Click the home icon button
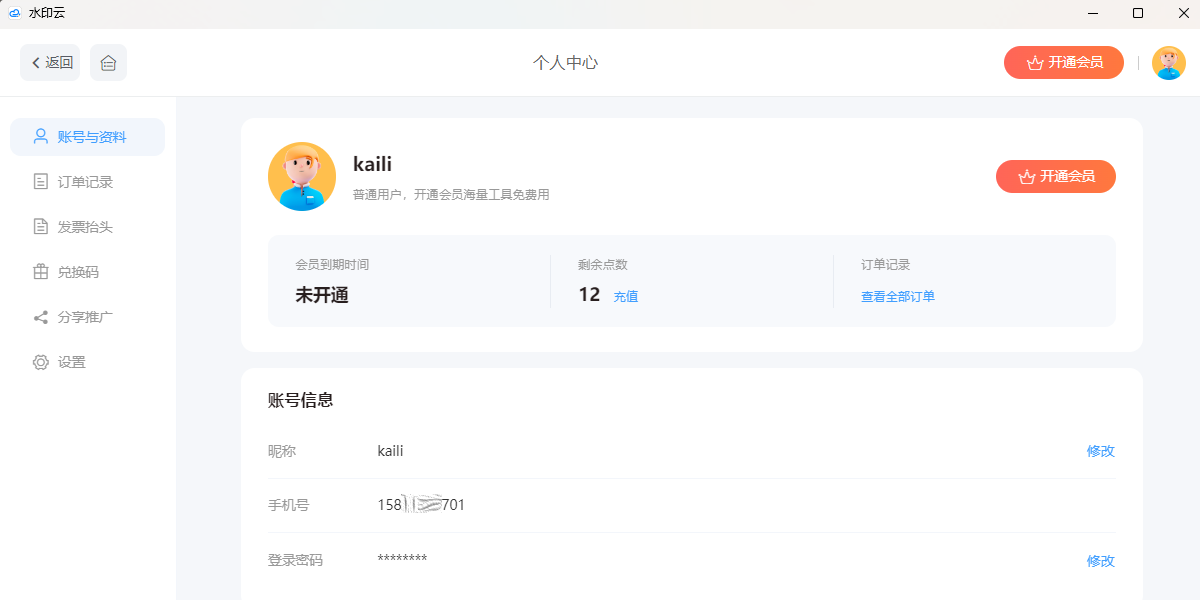1200x600 pixels. (x=108, y=62)
